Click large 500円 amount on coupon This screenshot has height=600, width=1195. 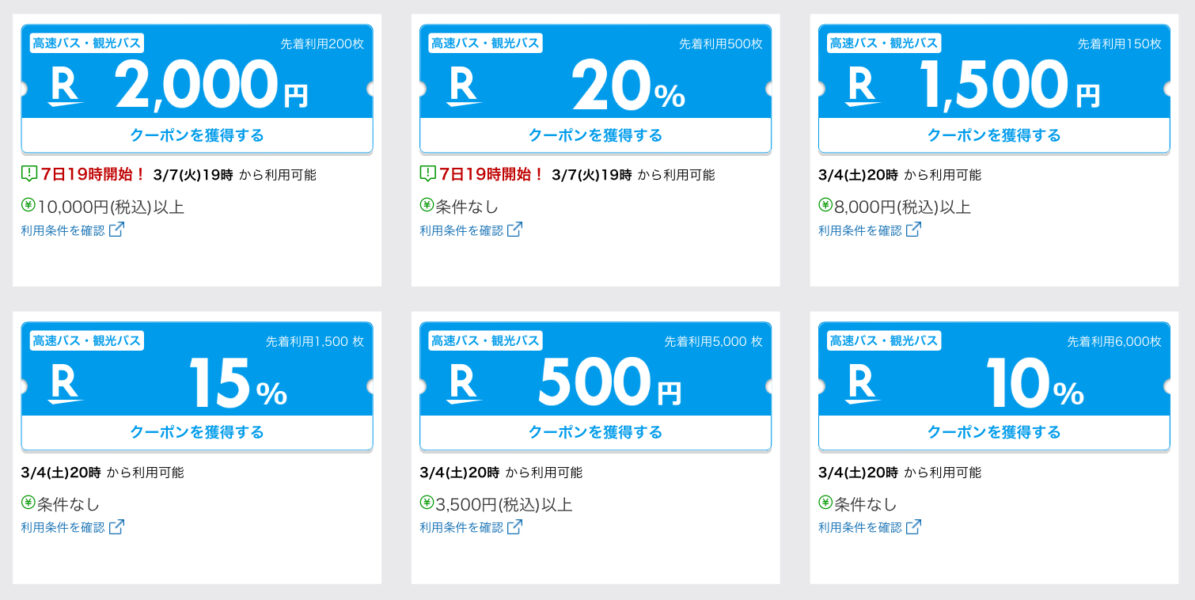pos(610,383)
